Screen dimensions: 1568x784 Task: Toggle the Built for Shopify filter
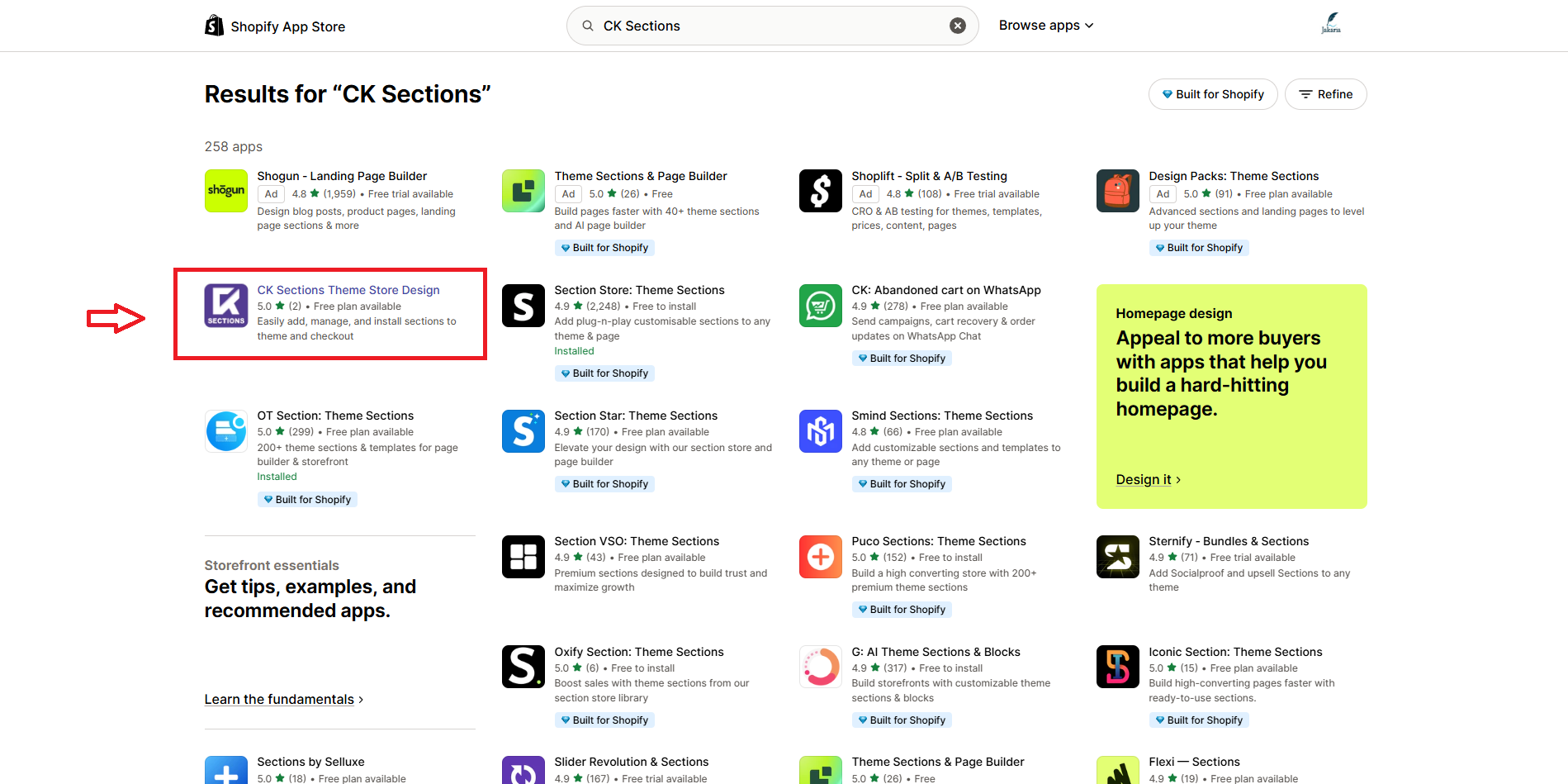1212,94
